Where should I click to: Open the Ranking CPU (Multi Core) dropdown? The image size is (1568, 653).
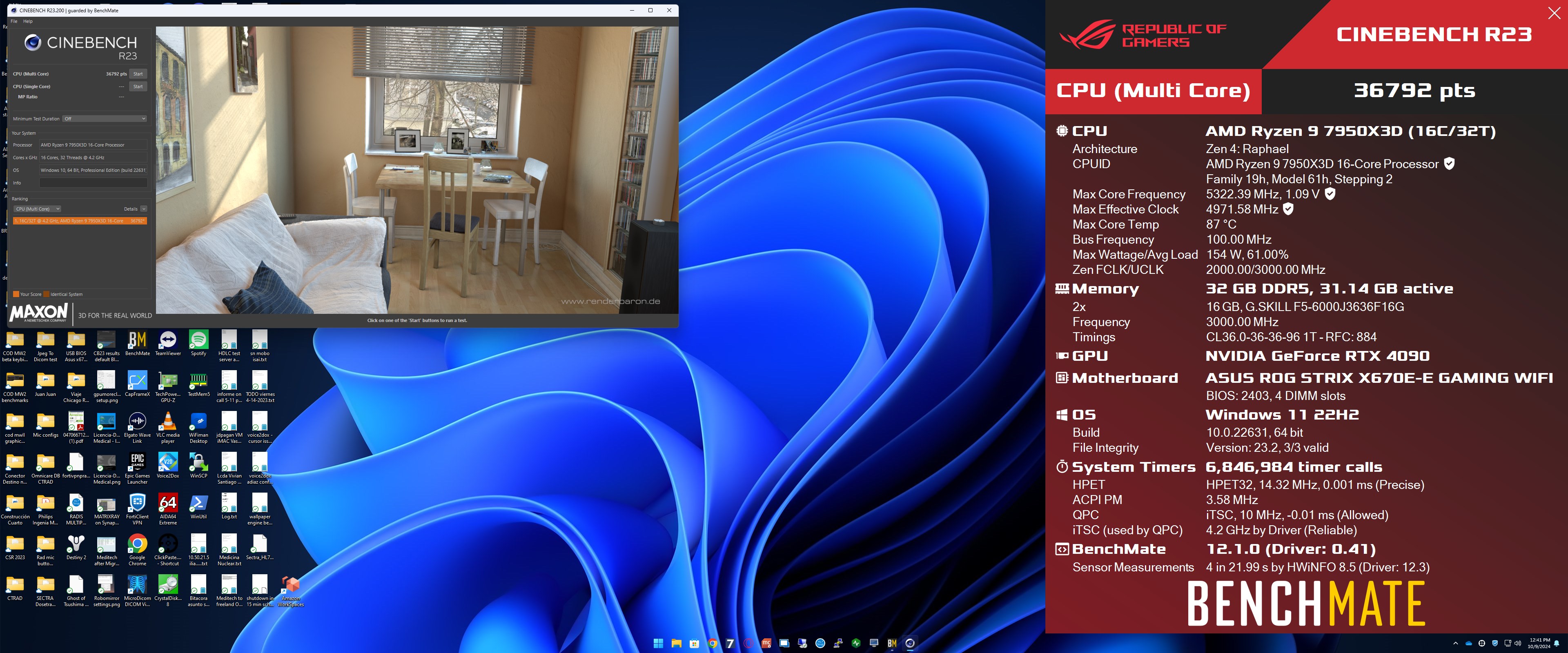[x=38, y=209]
